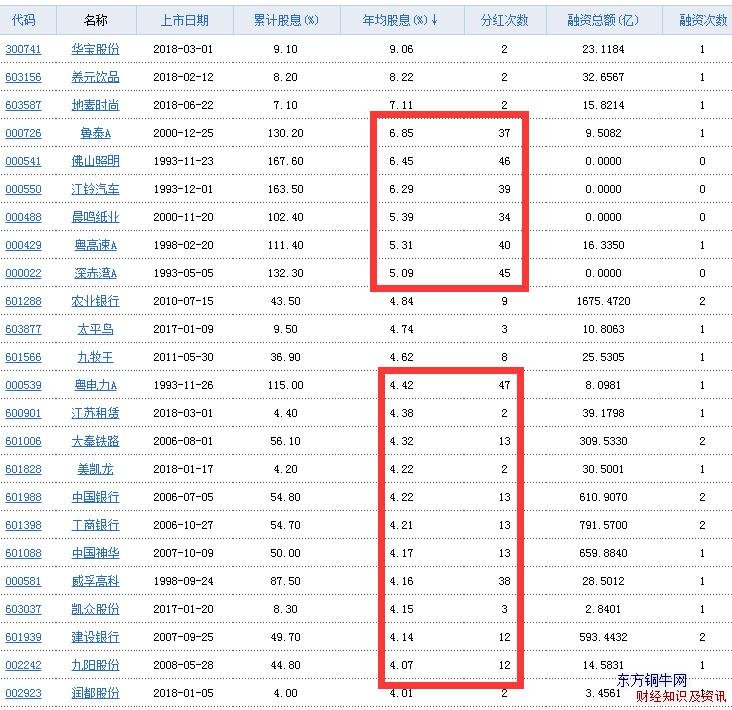732x710 pixels.
Task: Open the 地素时尚 stock link
Action: [95, 105]
